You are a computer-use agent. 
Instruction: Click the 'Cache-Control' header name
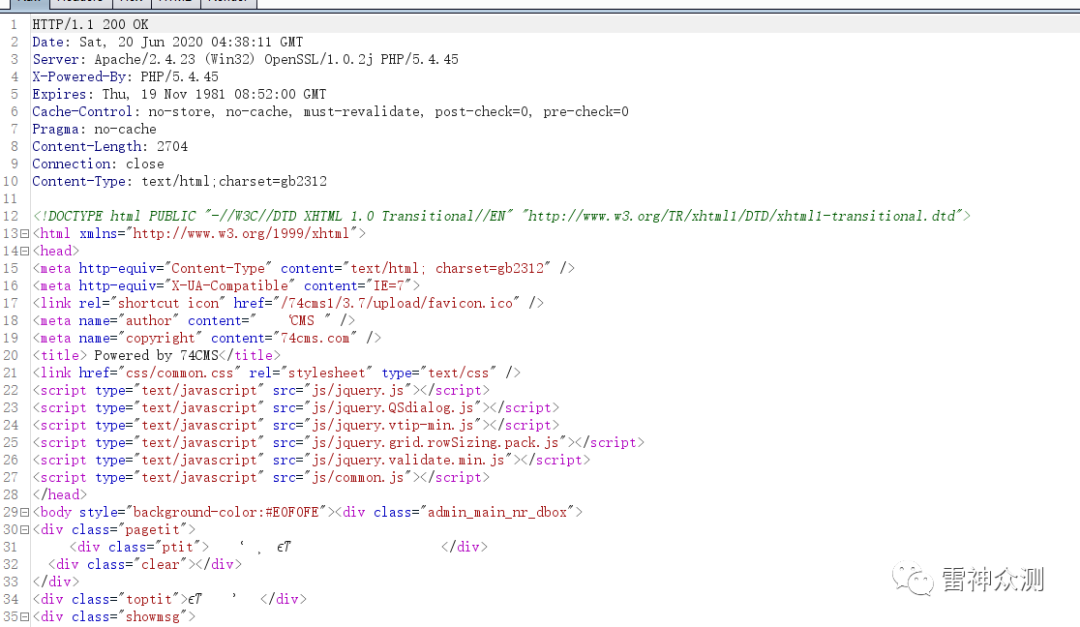coord(82,112)
